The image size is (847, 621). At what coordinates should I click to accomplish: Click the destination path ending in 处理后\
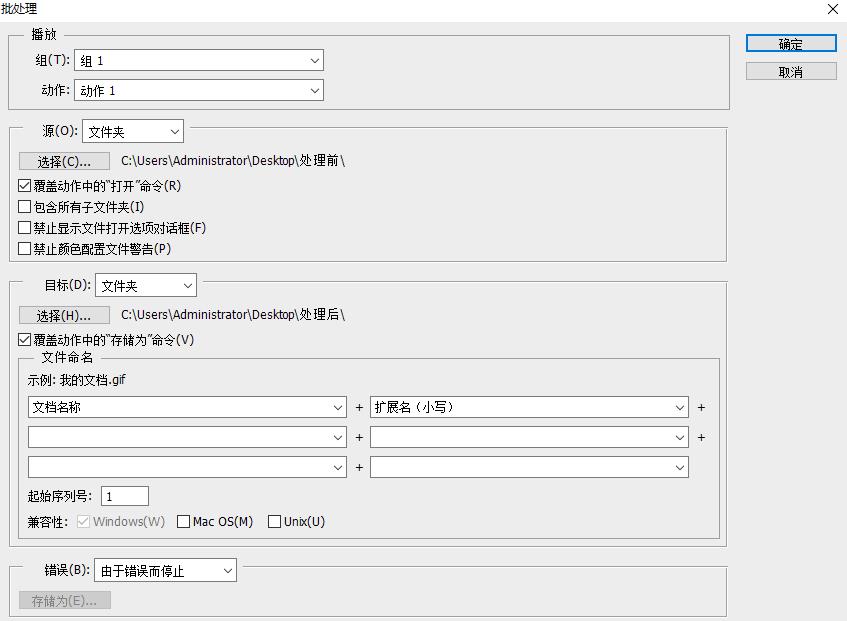click(x=233, y=315)
